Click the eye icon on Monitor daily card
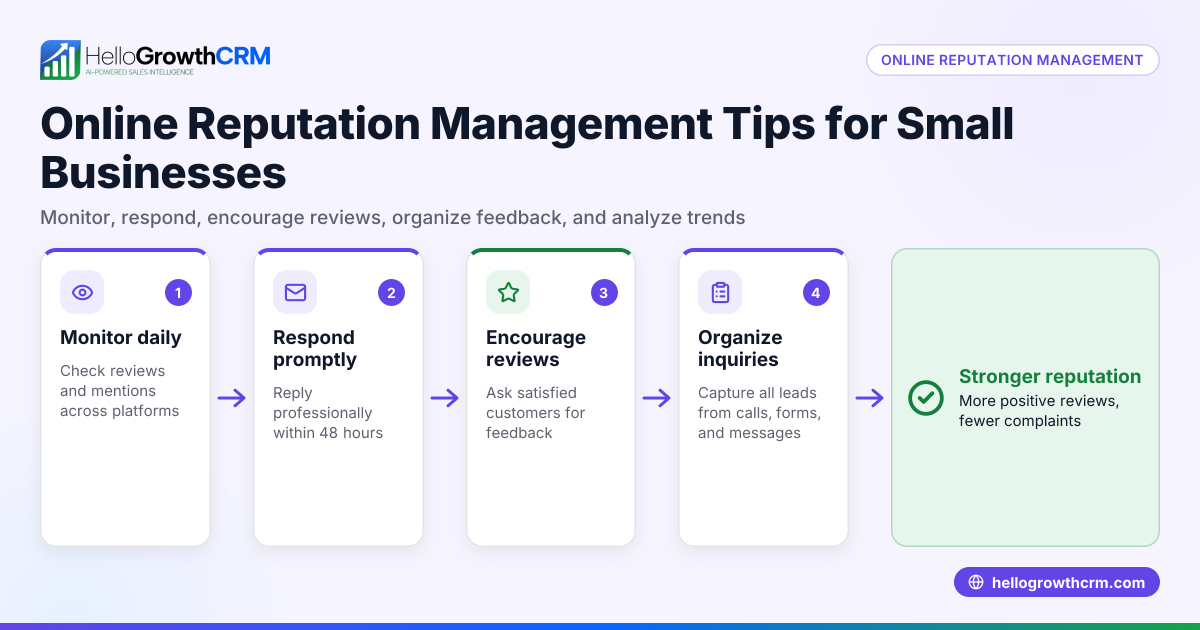The width and height of the screenshot is (1200, 630). click(x=82, y=292)
